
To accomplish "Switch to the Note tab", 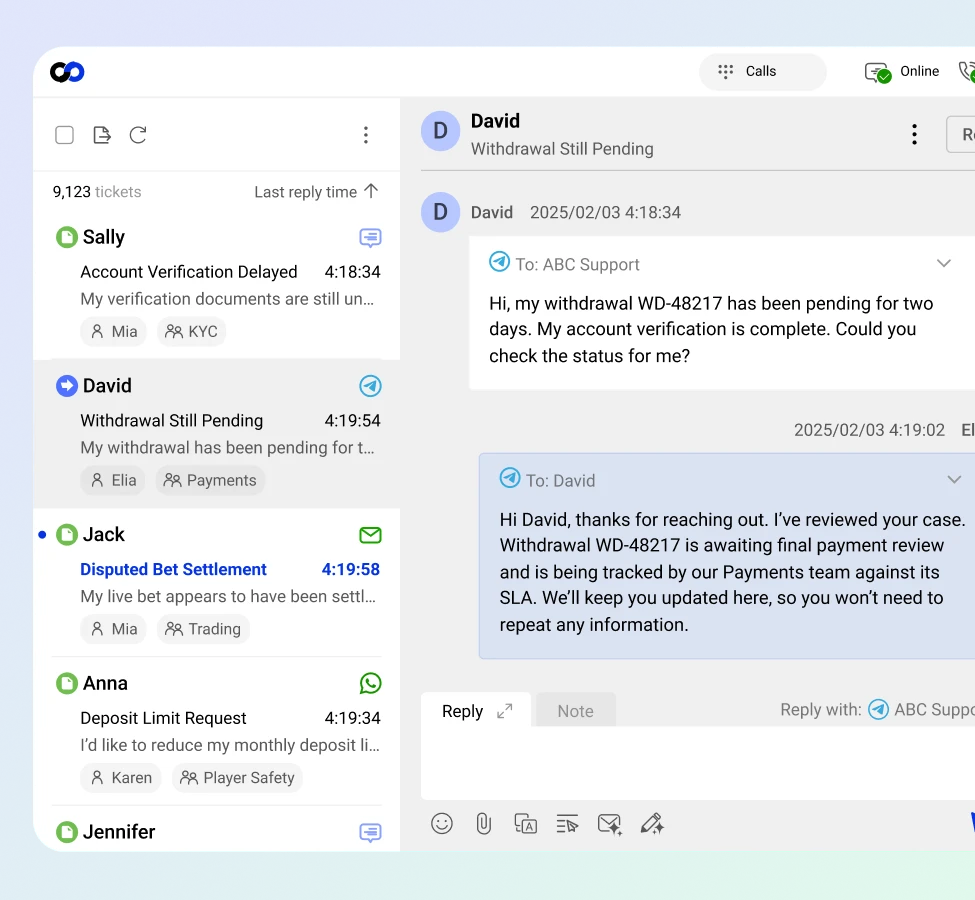I will 576,710.
